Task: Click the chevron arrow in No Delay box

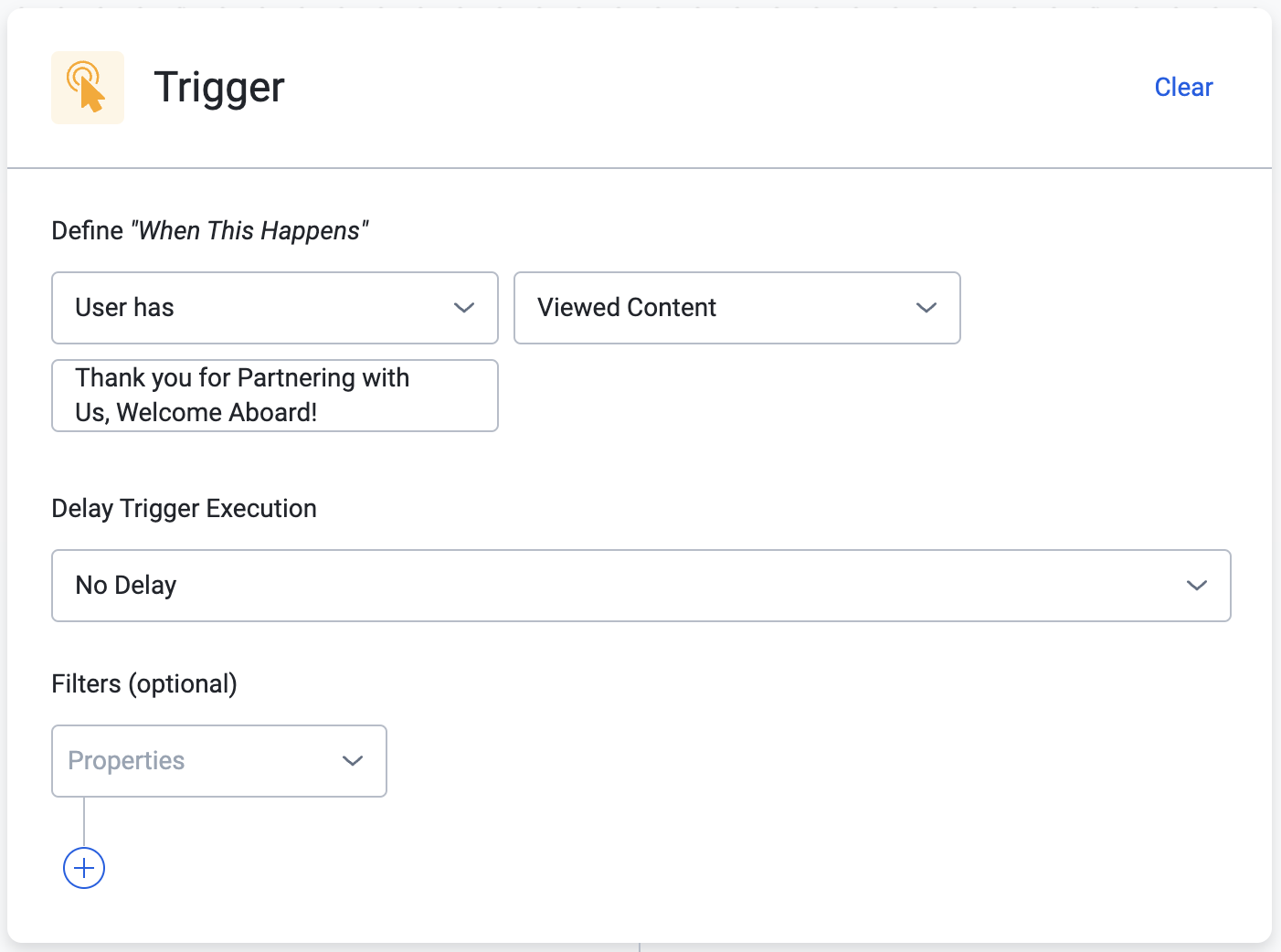Action: (x=1197, y=586)
